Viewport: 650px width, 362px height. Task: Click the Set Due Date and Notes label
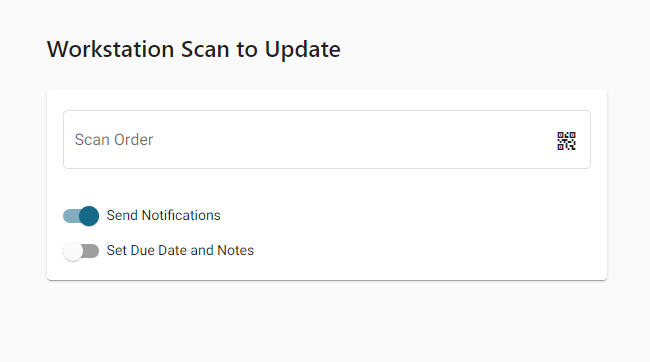(x=180, y=250)
